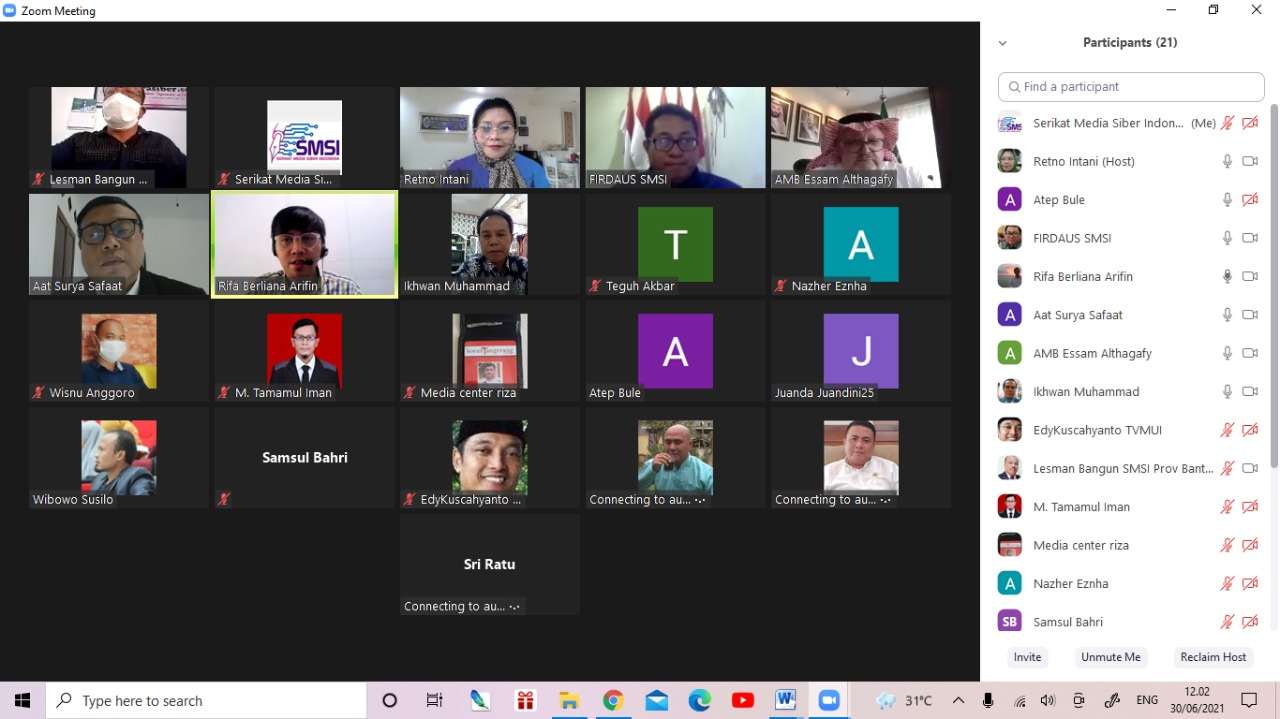Select the Aat Surya Safaat video tile

tap(119, 244)
